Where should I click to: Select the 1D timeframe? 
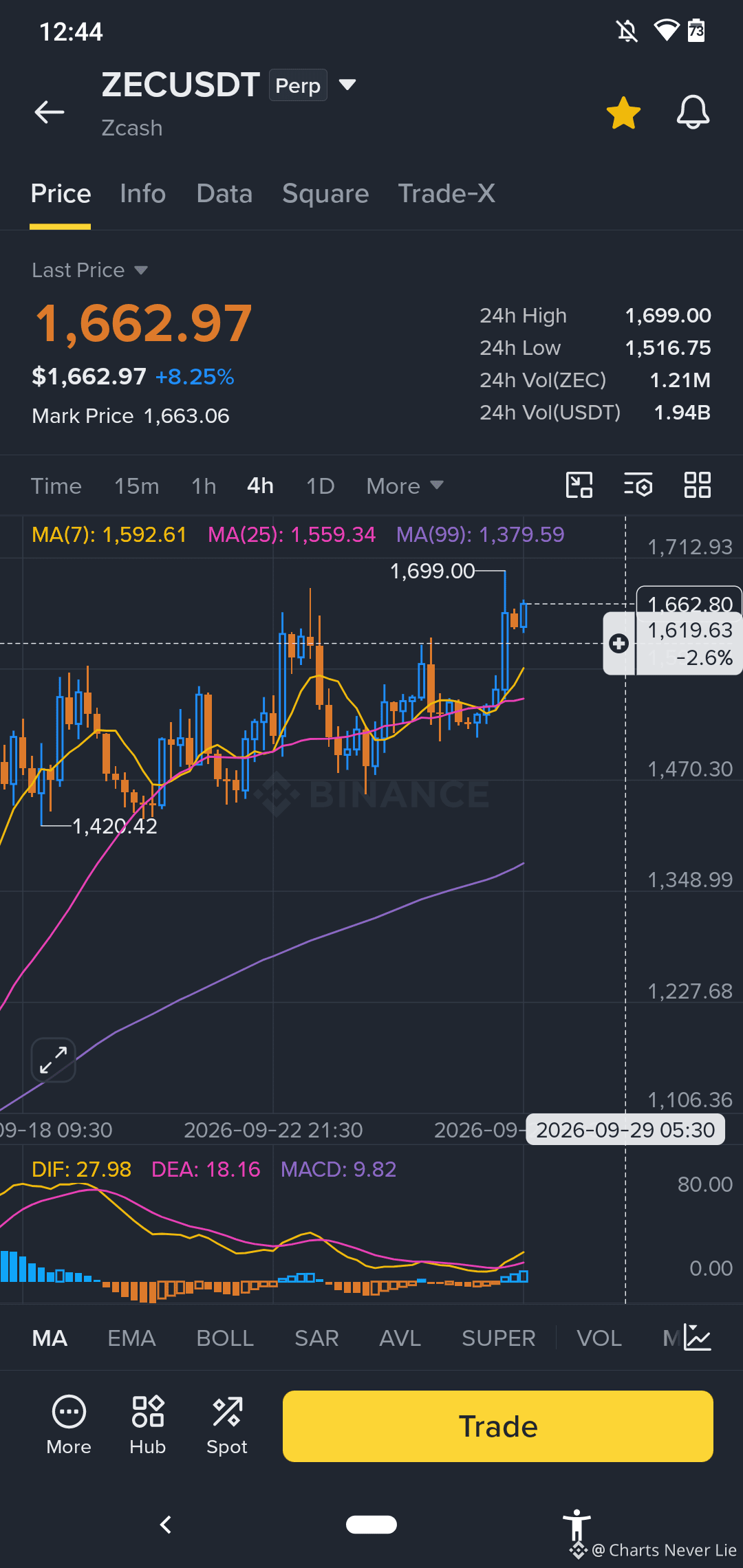coord(320,486)
